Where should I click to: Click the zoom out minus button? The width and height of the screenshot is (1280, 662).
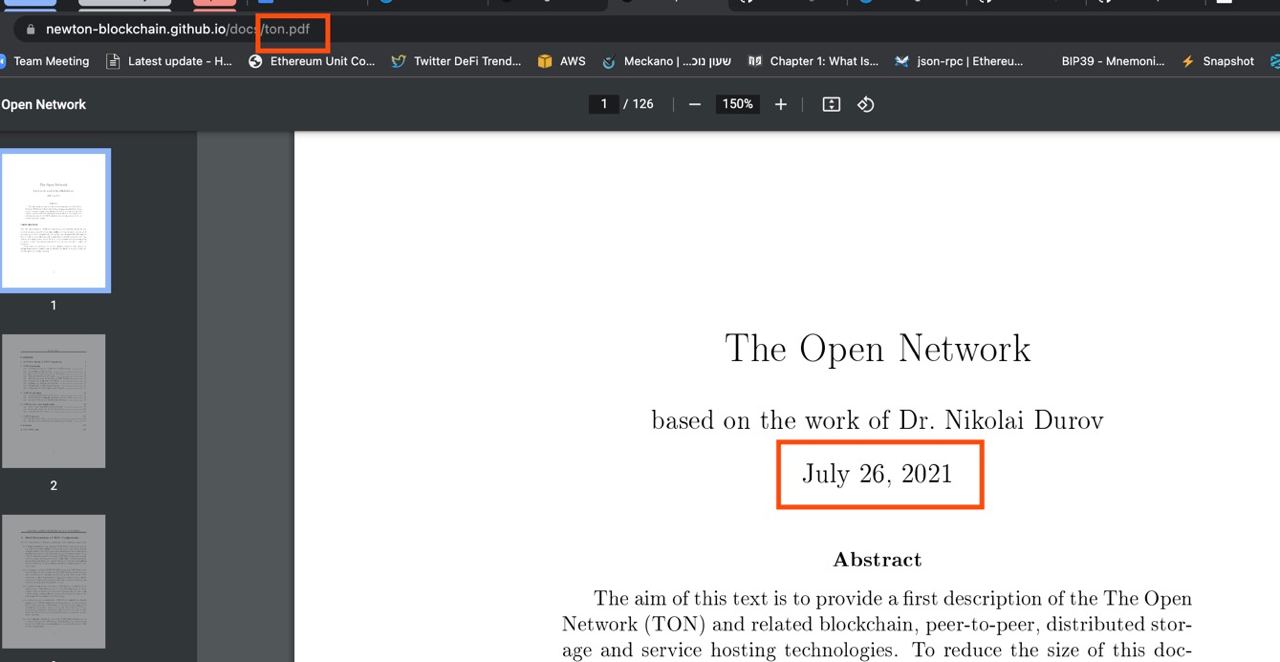point(695,104)
